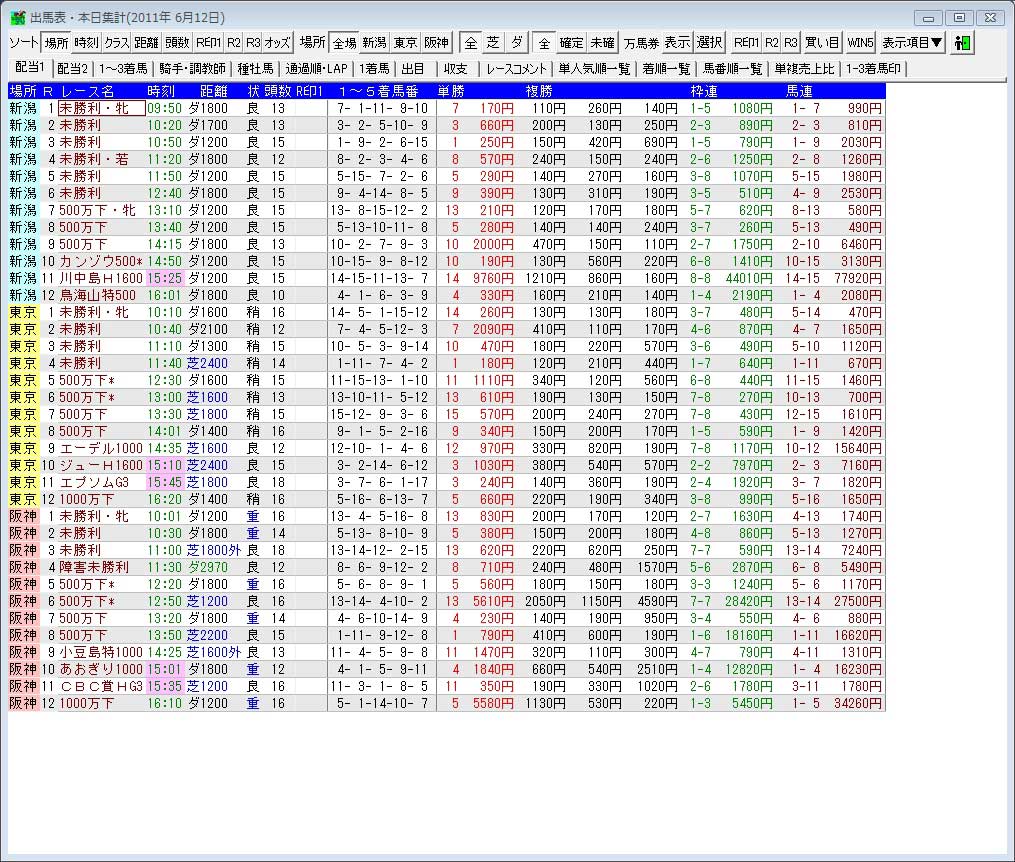
Task: Click the 単勝 column header
Action: click(x=451, y=91)
